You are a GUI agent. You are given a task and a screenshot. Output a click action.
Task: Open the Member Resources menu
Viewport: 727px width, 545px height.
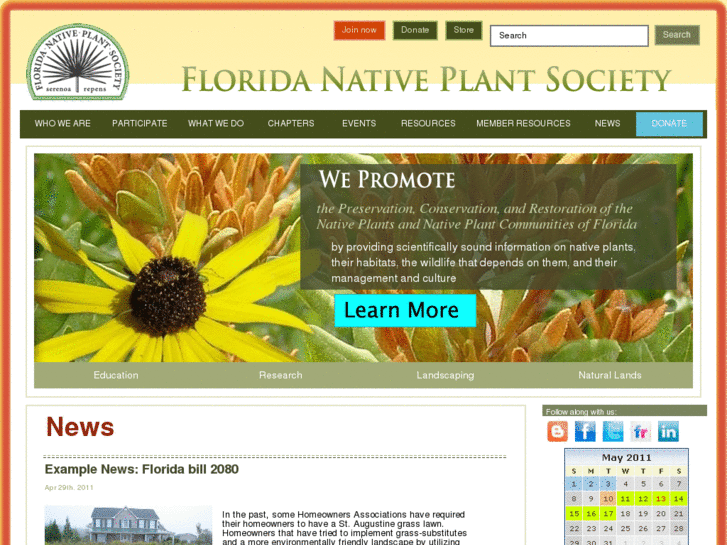pyautogui.click(x=523, y=124)
